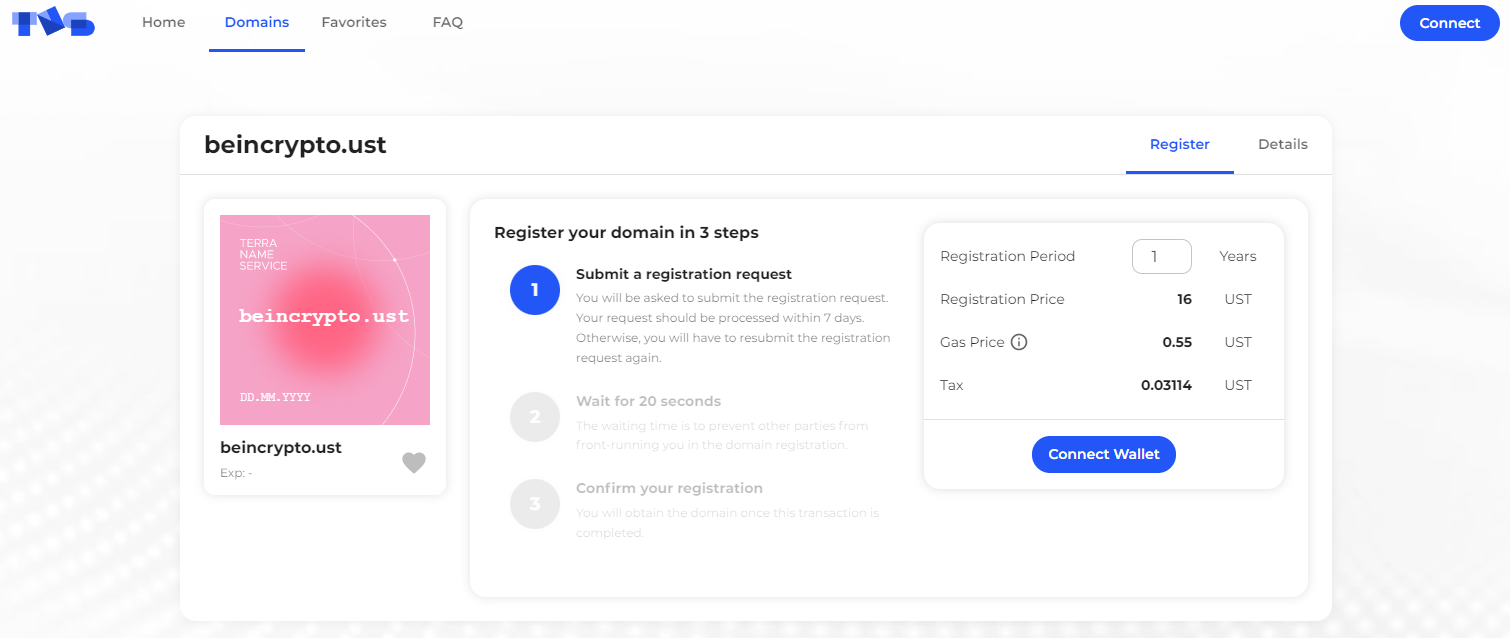Open the Favorites page
This screenshot has width=1510, height=638.
tap(354, 22)
